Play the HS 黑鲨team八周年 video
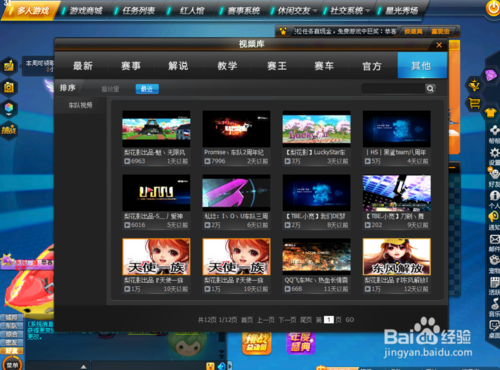 click(x=397, y=129)
